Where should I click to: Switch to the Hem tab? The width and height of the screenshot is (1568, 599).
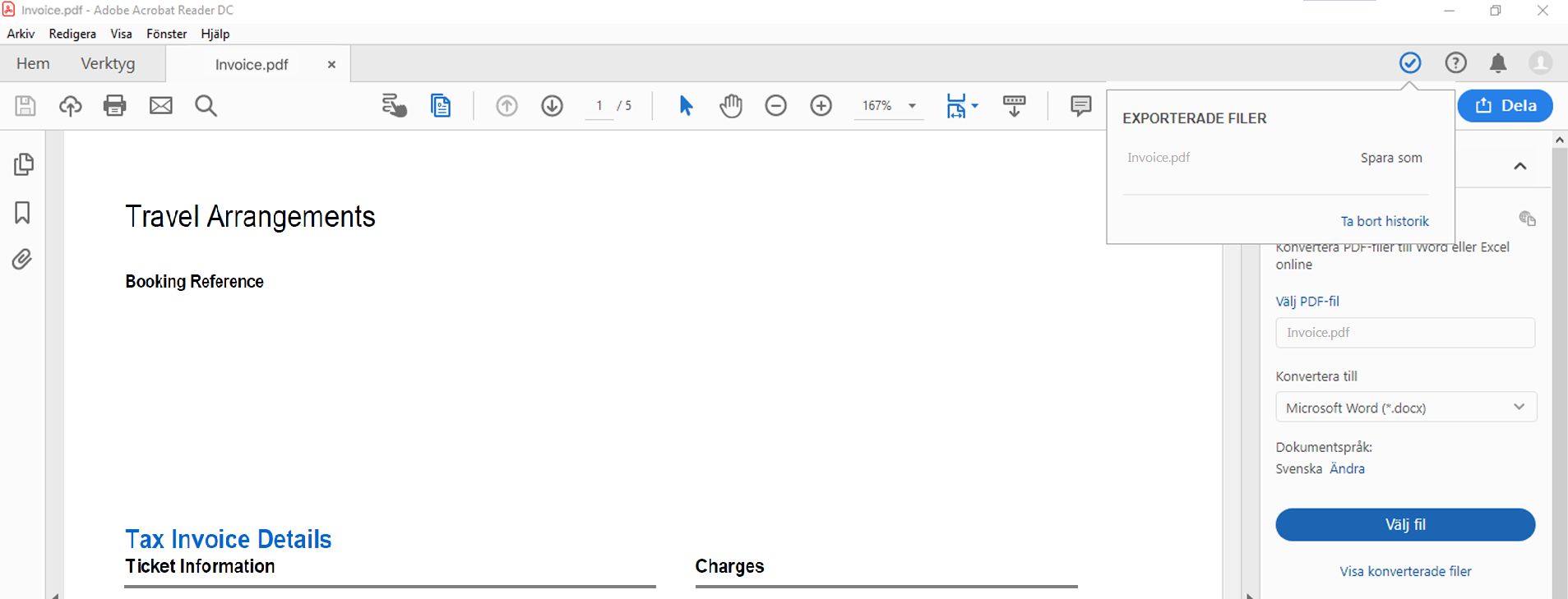click(x=33, y=63)
